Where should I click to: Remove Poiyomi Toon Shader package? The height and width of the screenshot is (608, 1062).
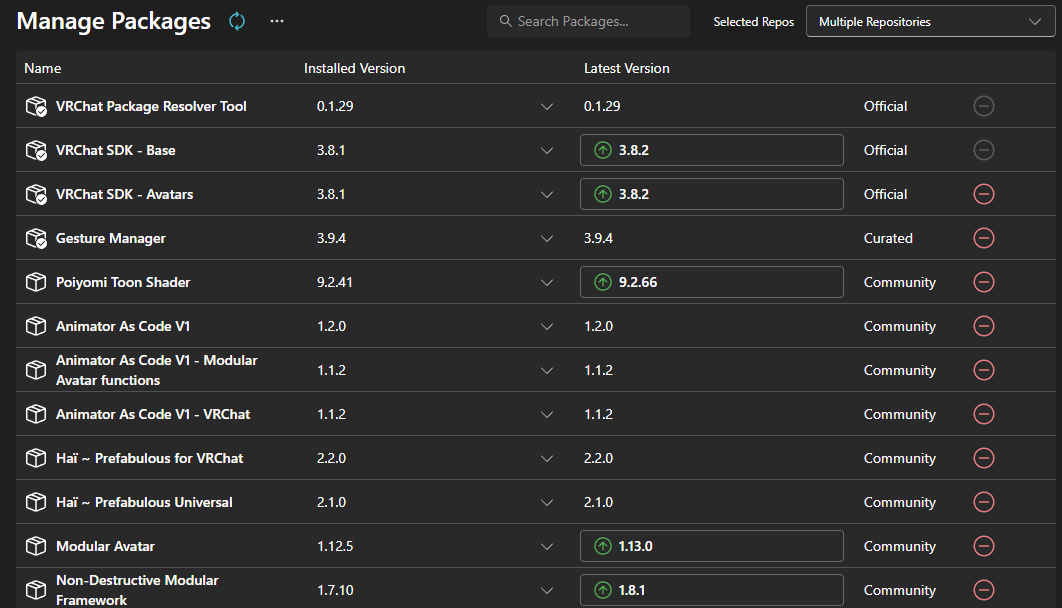[x=983, y=282]
